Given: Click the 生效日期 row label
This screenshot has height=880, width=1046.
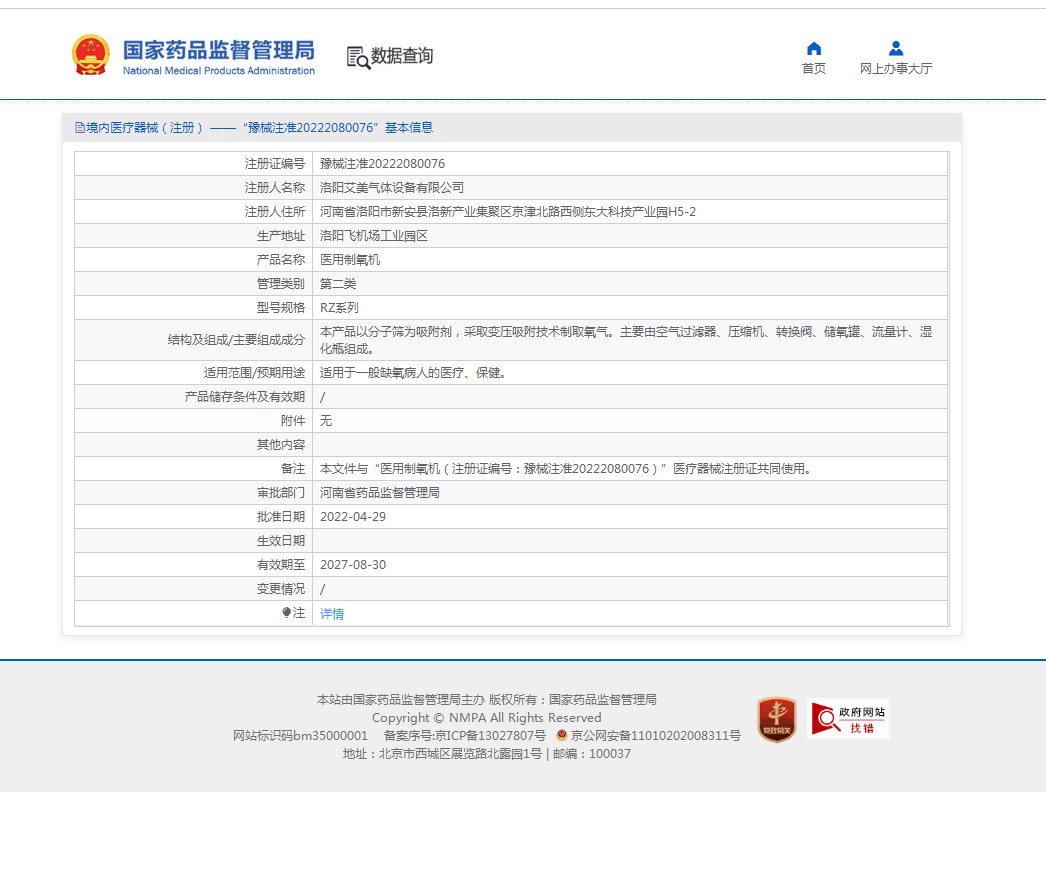Looking at the screenshot, I should click(281, 540).
